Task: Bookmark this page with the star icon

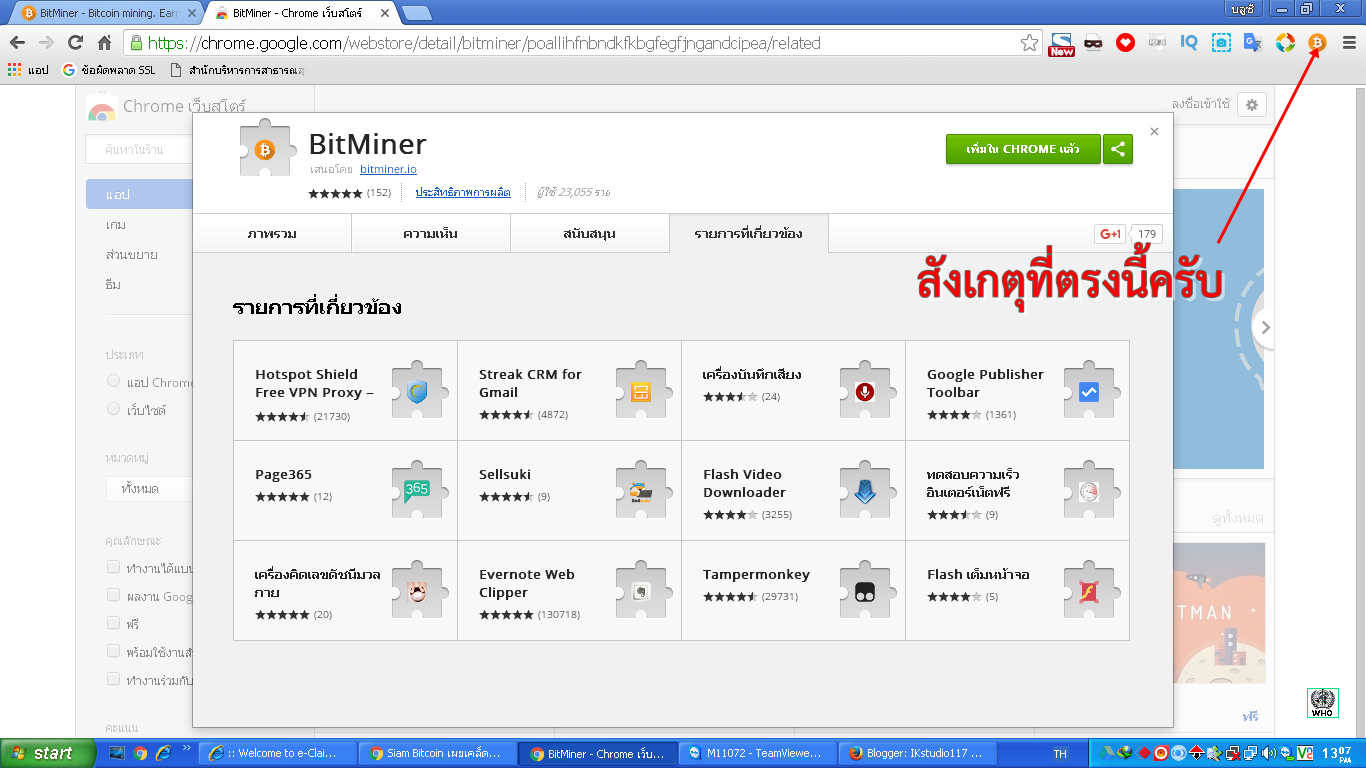Action: (x=1029, y=43)
